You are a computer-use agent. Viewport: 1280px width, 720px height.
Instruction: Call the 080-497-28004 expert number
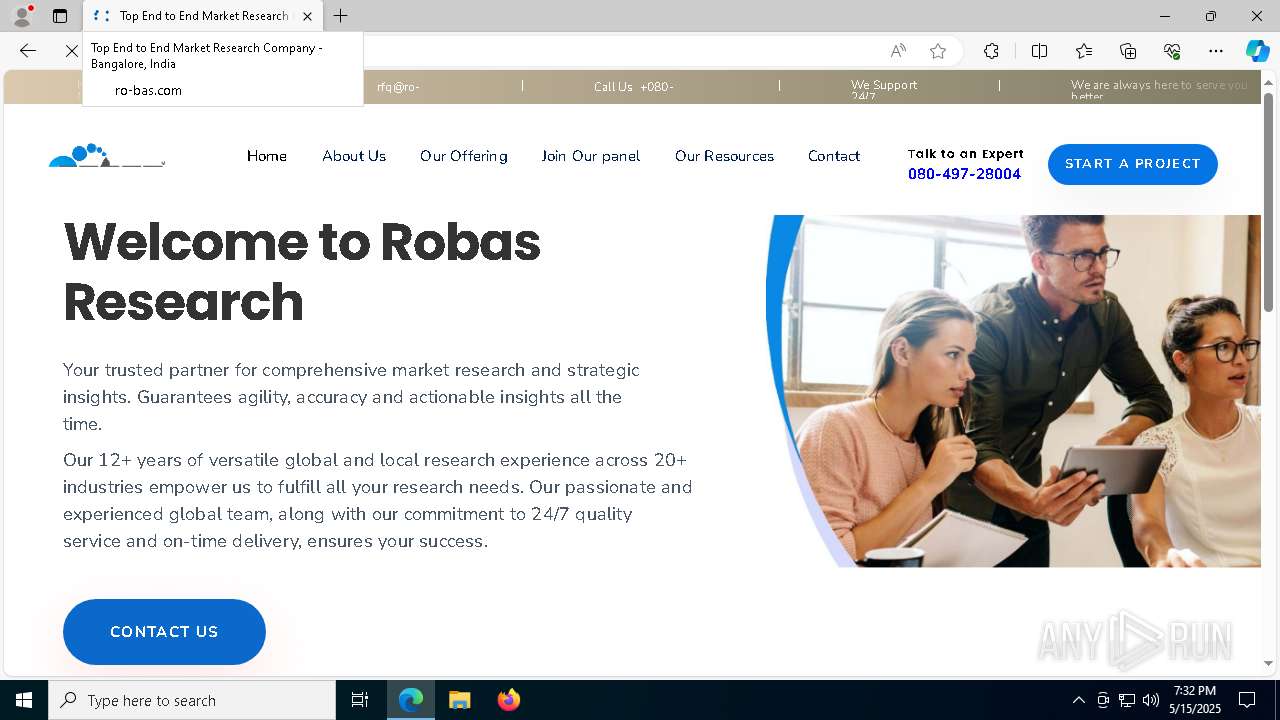coord(964,174)
